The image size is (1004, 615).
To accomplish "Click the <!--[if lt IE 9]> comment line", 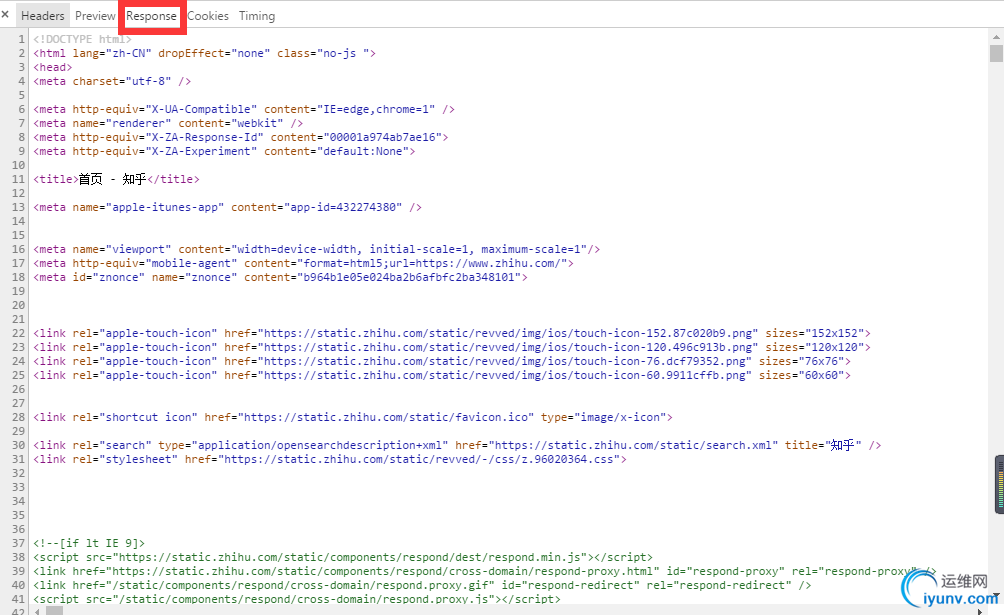I will [89, 543].
